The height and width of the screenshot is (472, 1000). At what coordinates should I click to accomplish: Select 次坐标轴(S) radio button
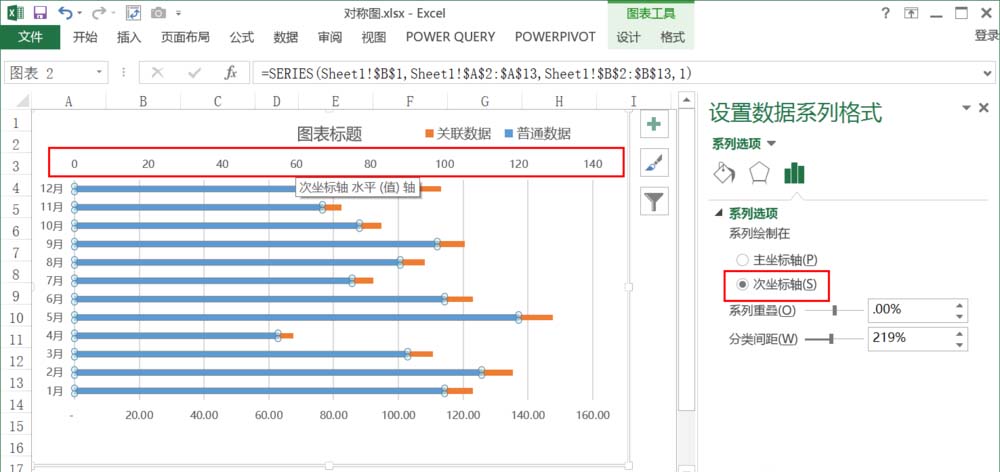coord(742,285)
